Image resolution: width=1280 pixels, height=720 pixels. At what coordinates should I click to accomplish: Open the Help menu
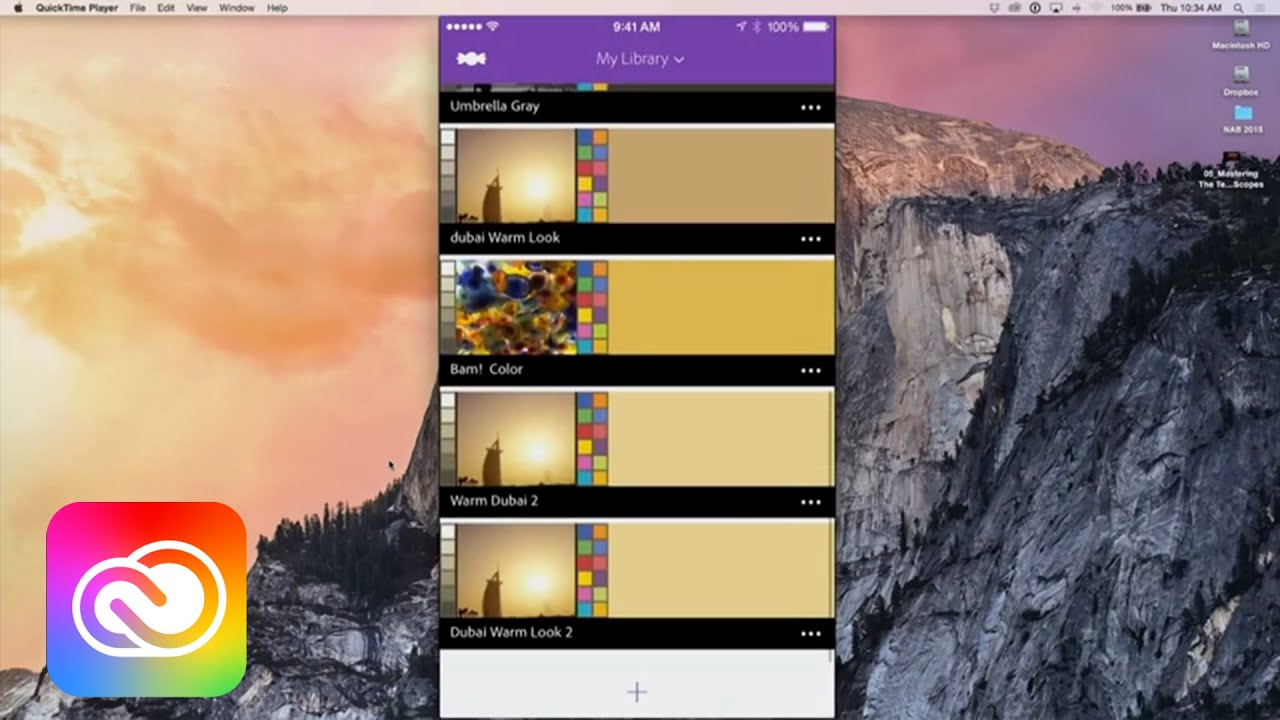pyautogui.click(x=277, y=7)
